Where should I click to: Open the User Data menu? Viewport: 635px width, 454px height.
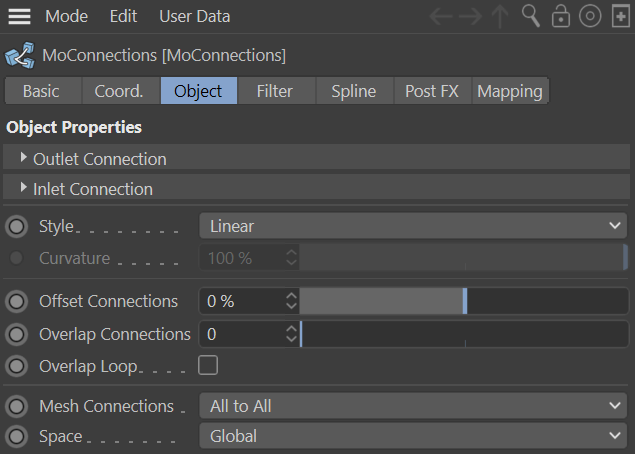click(x=194, y=16)
